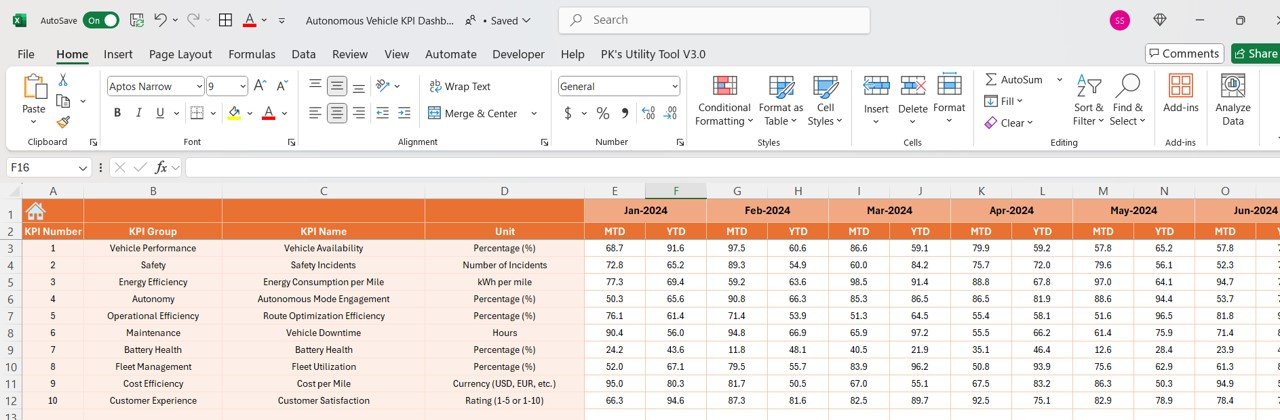Screen dimensions: 1280x420
Task: Open the General number format dropdown
Action: pyautogui.click(x=675, y=87)
